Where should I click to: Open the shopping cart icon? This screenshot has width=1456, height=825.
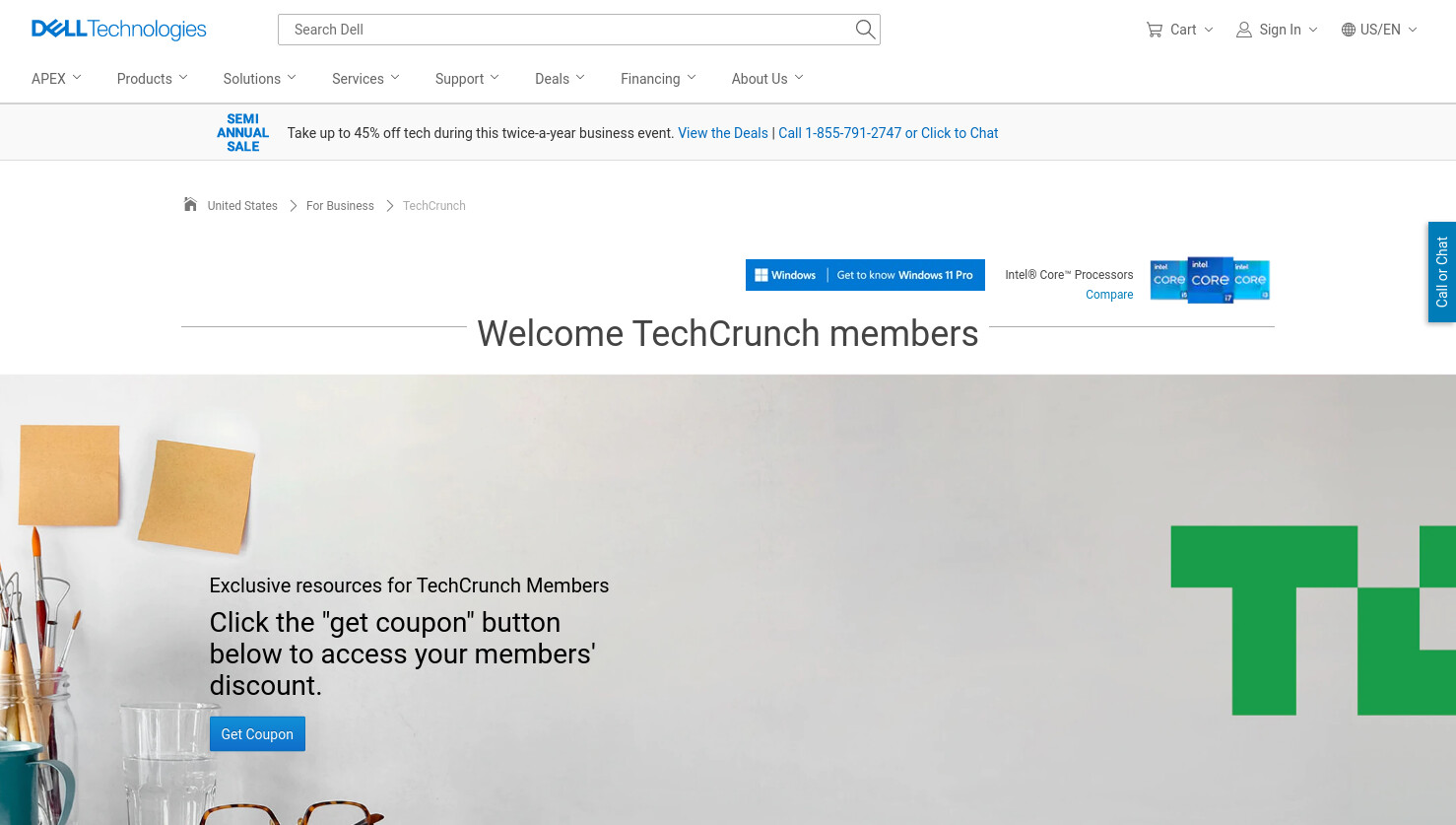(x=1155, y=30)
